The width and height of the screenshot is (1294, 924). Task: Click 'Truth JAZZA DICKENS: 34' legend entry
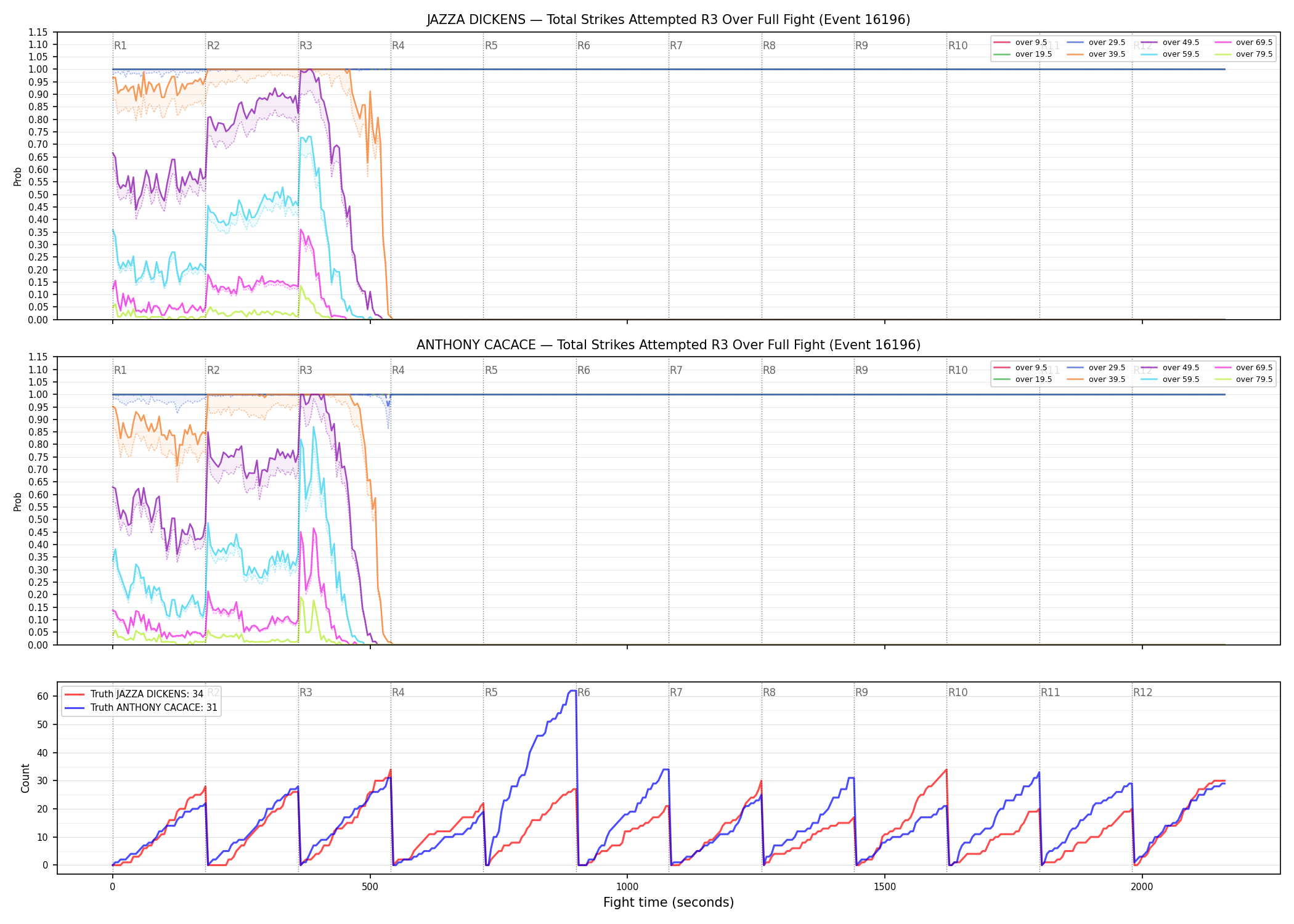(147, 694)
